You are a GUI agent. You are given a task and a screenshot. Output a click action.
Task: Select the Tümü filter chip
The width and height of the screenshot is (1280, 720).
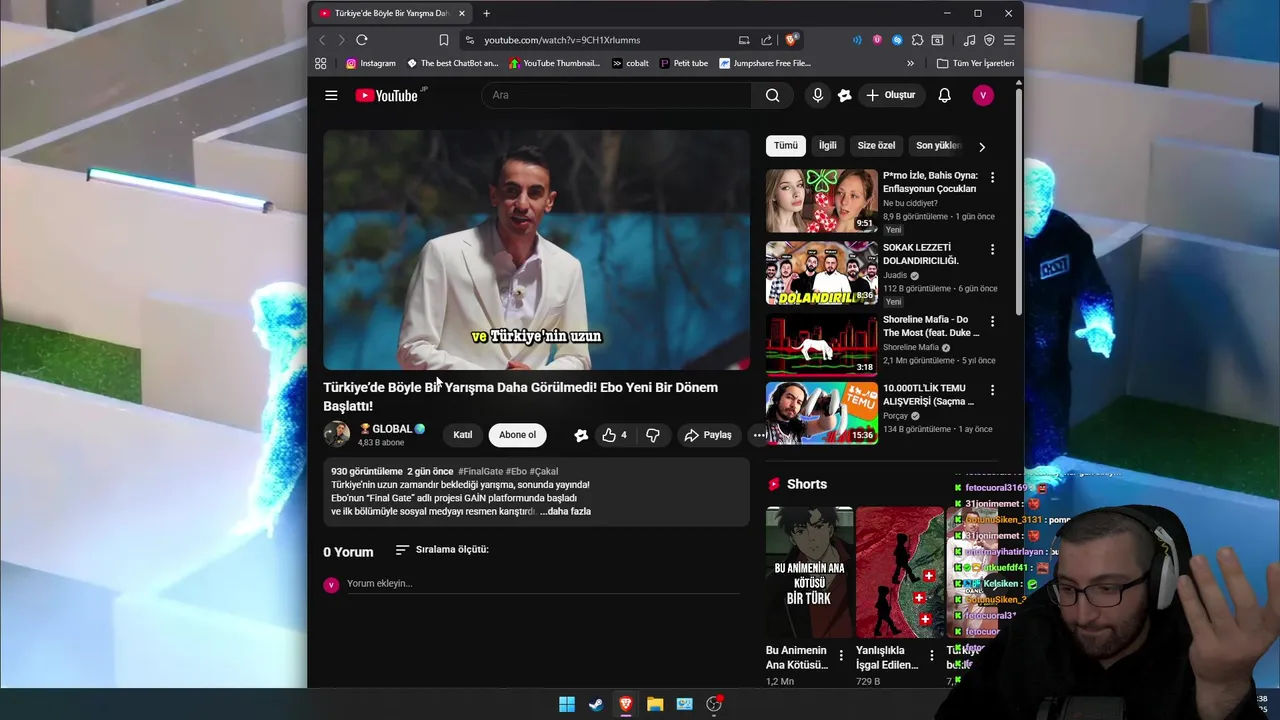pyautogui.click(x=786, y=145)
